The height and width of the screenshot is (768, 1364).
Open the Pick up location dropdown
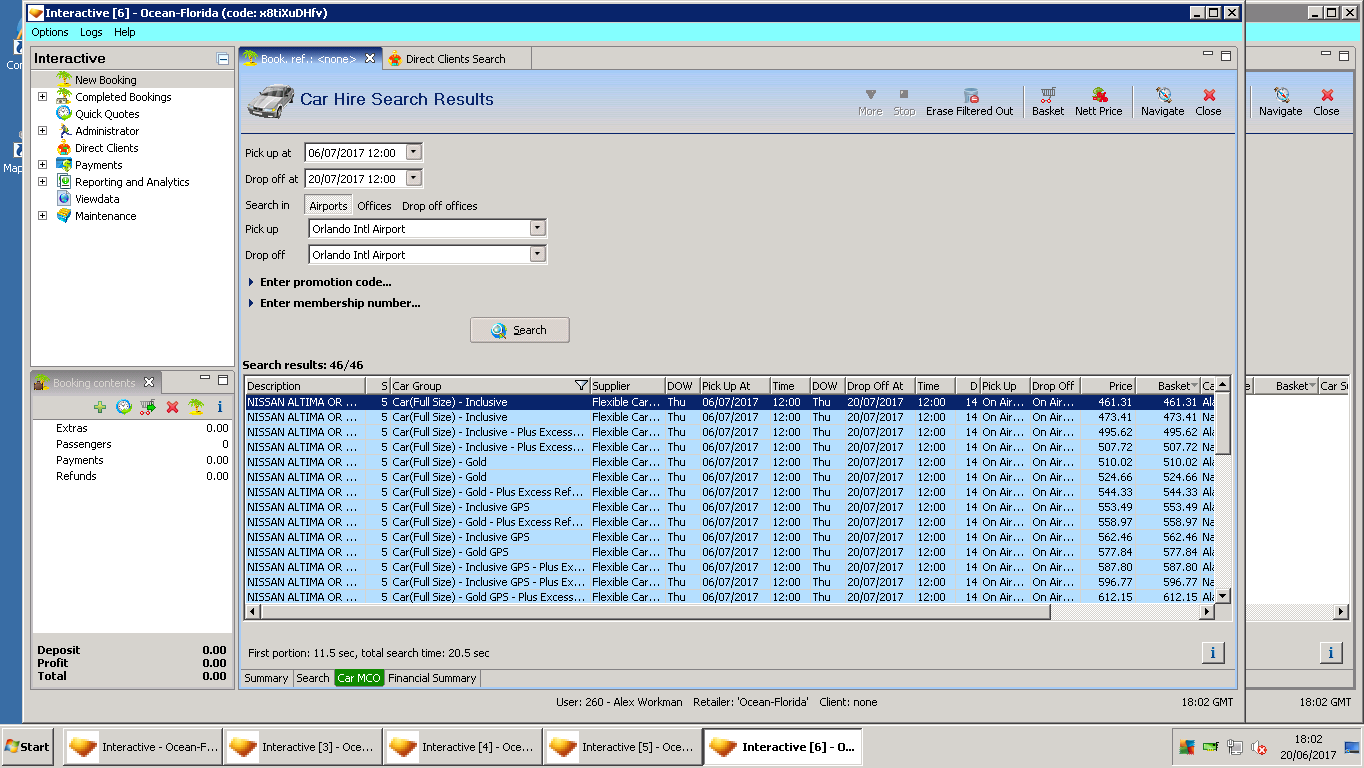coord(537,229)
